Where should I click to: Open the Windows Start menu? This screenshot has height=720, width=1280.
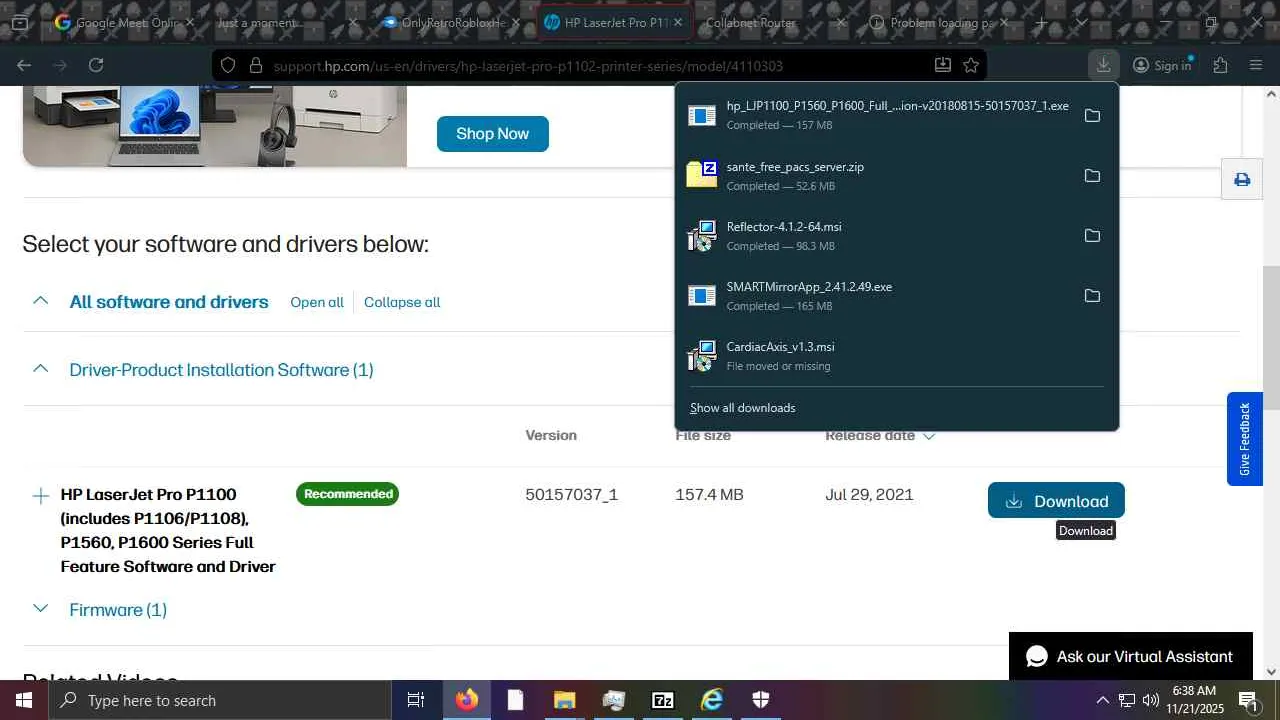24,700
